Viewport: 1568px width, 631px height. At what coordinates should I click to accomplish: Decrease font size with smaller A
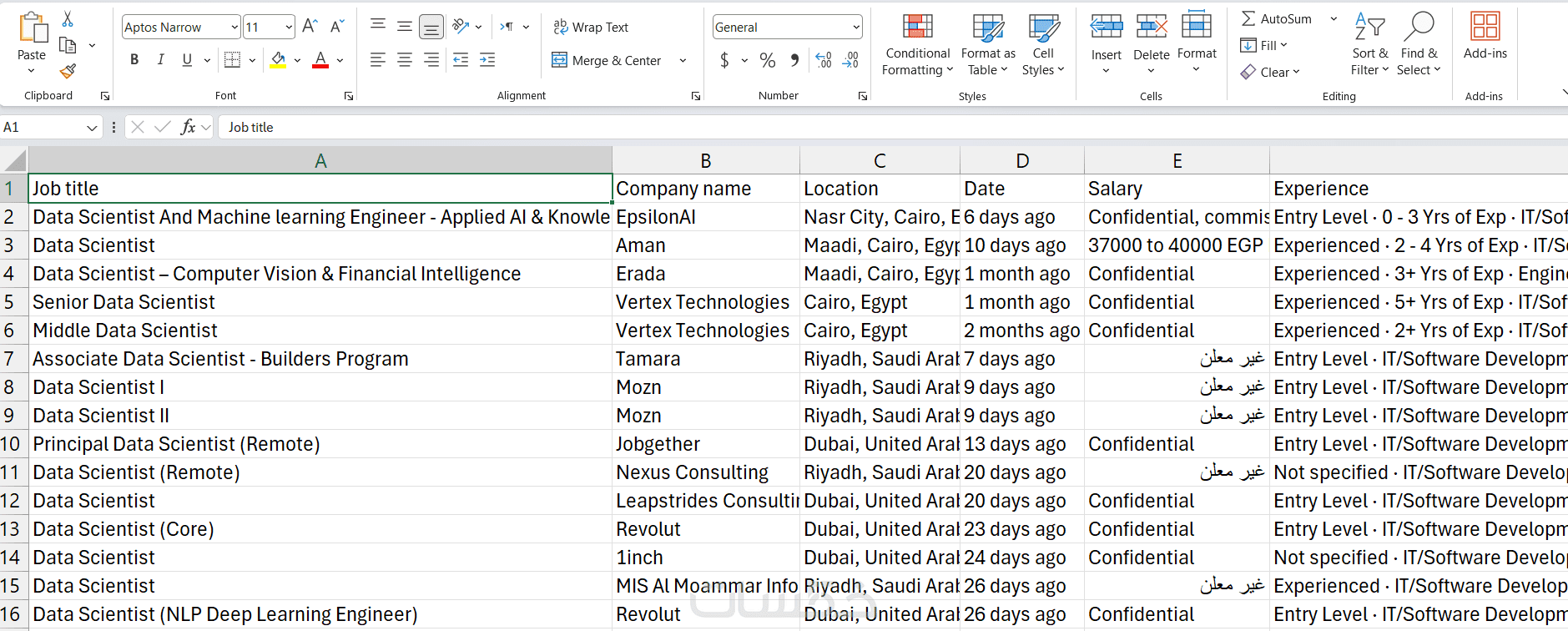(x=337, y=27)
